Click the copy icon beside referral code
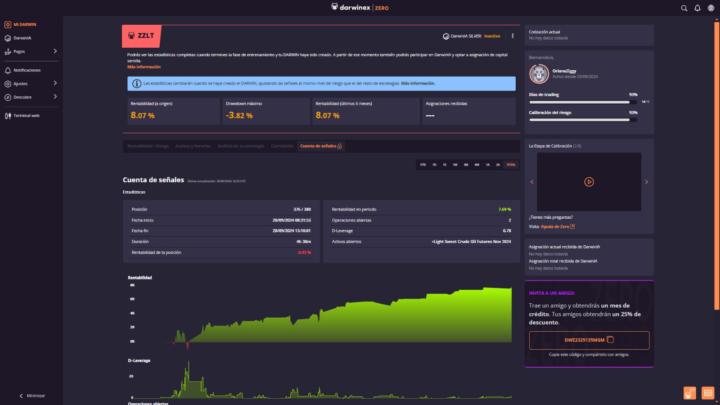Screen dimensions: 720x405 pyautogui.click(x=610, y=340)
